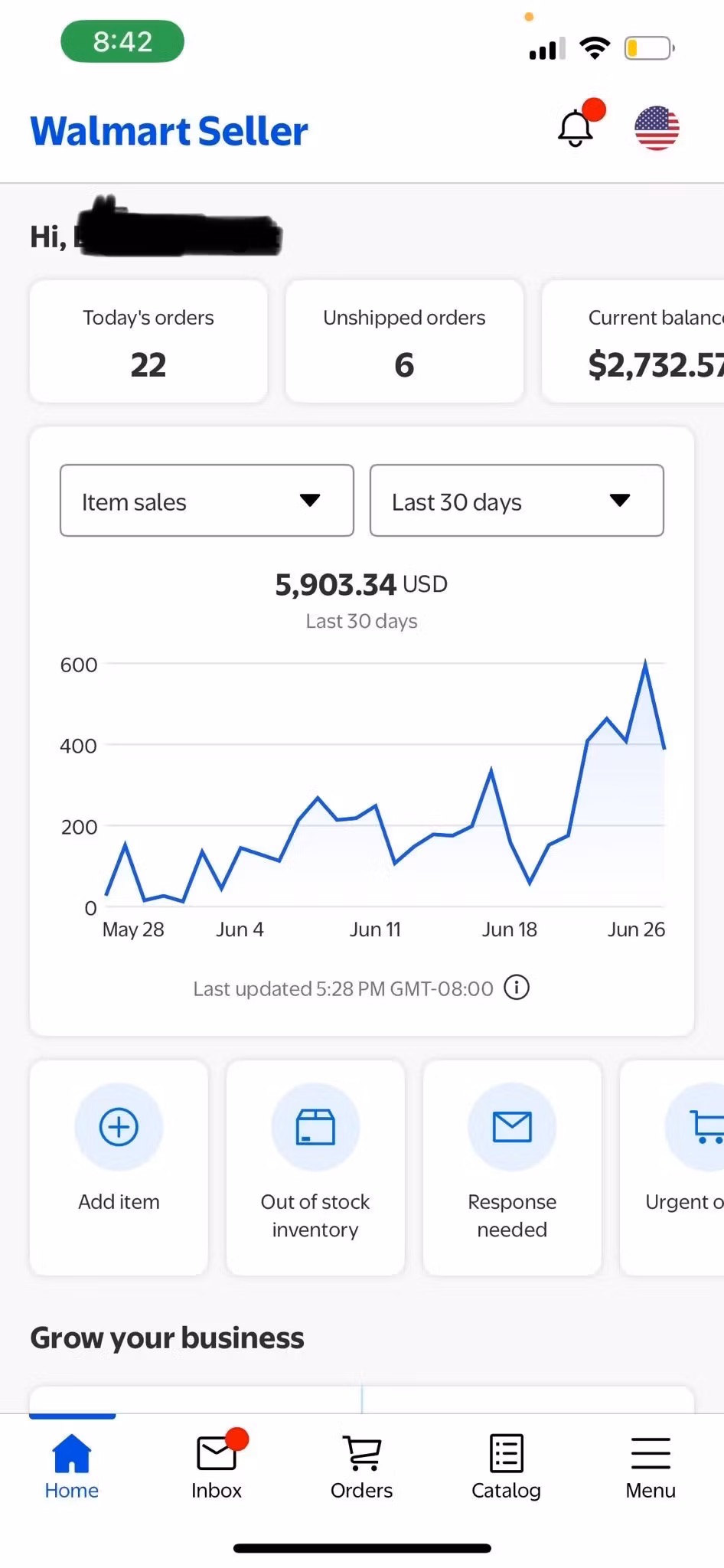Viewport: 724px width, 1568px height.
Task: Open the Last 30 days range dropdown
Action: 517,501
